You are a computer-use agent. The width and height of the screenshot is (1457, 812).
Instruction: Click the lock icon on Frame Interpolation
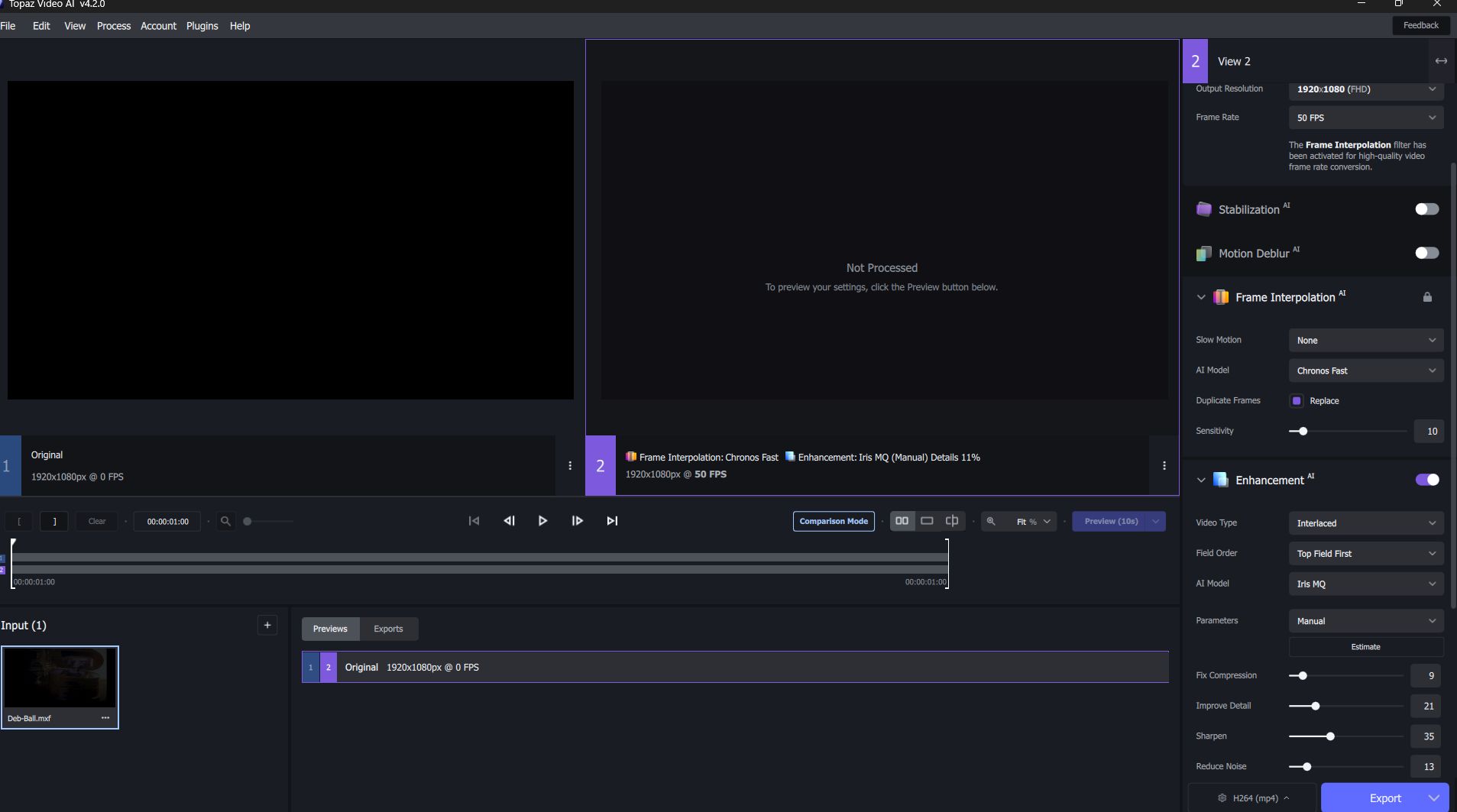tap(1426, 297)
